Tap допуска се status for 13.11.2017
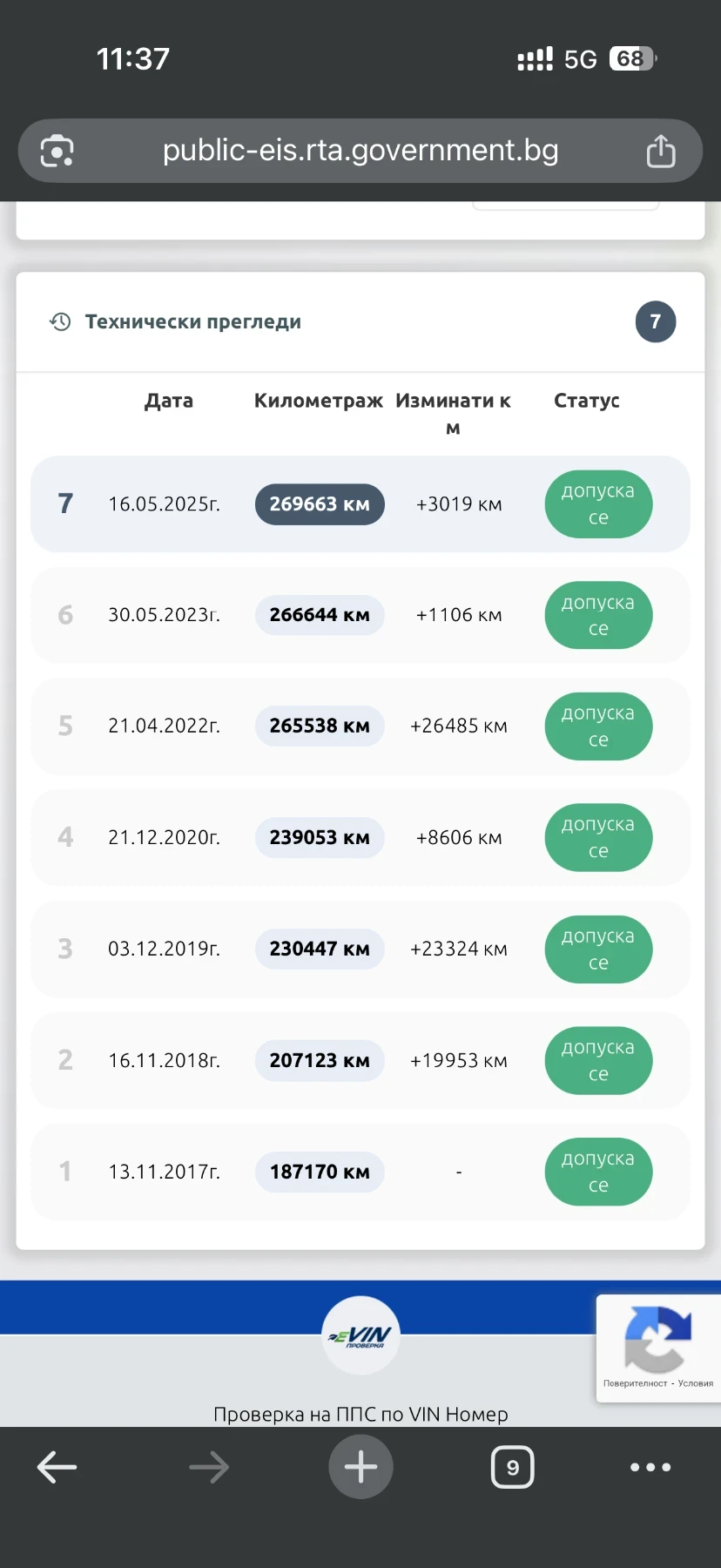 tap(598, 1172)
